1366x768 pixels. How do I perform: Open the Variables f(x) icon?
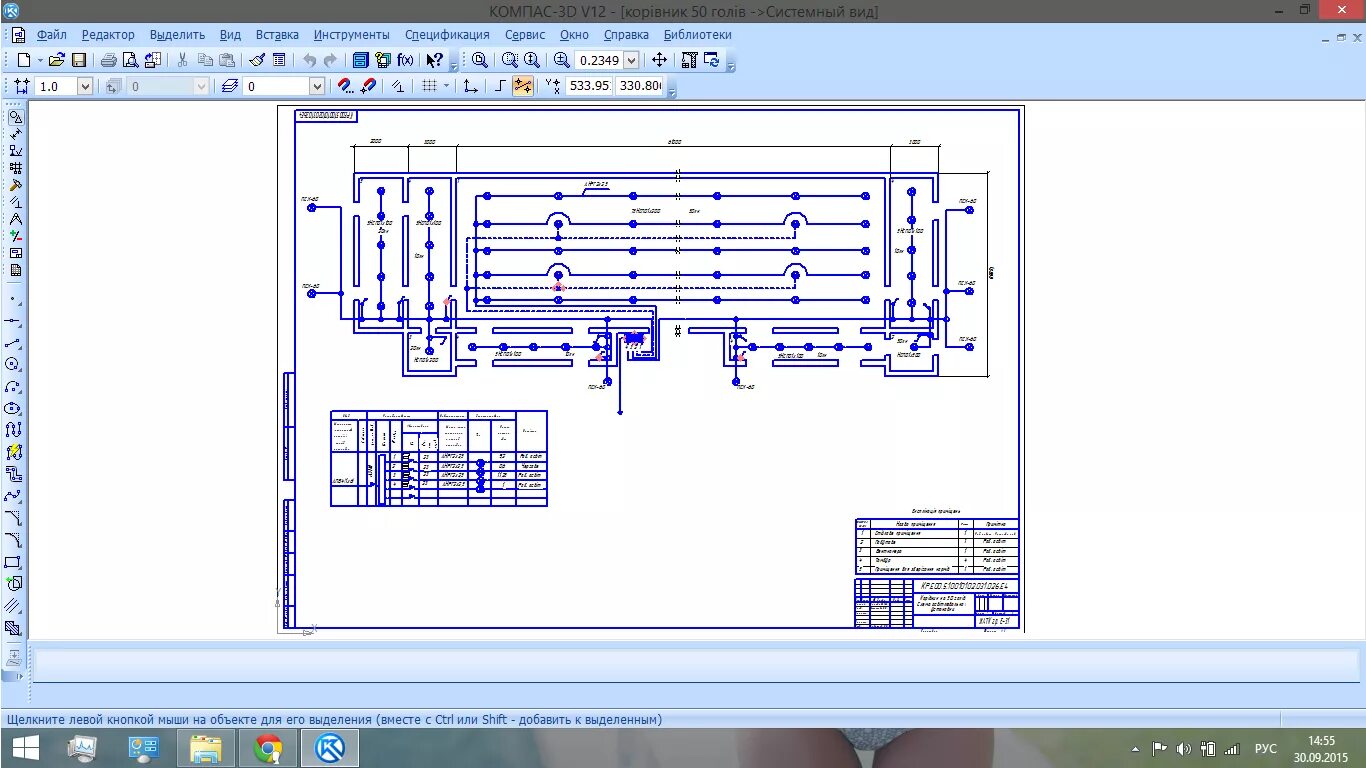tap(405, 60)
